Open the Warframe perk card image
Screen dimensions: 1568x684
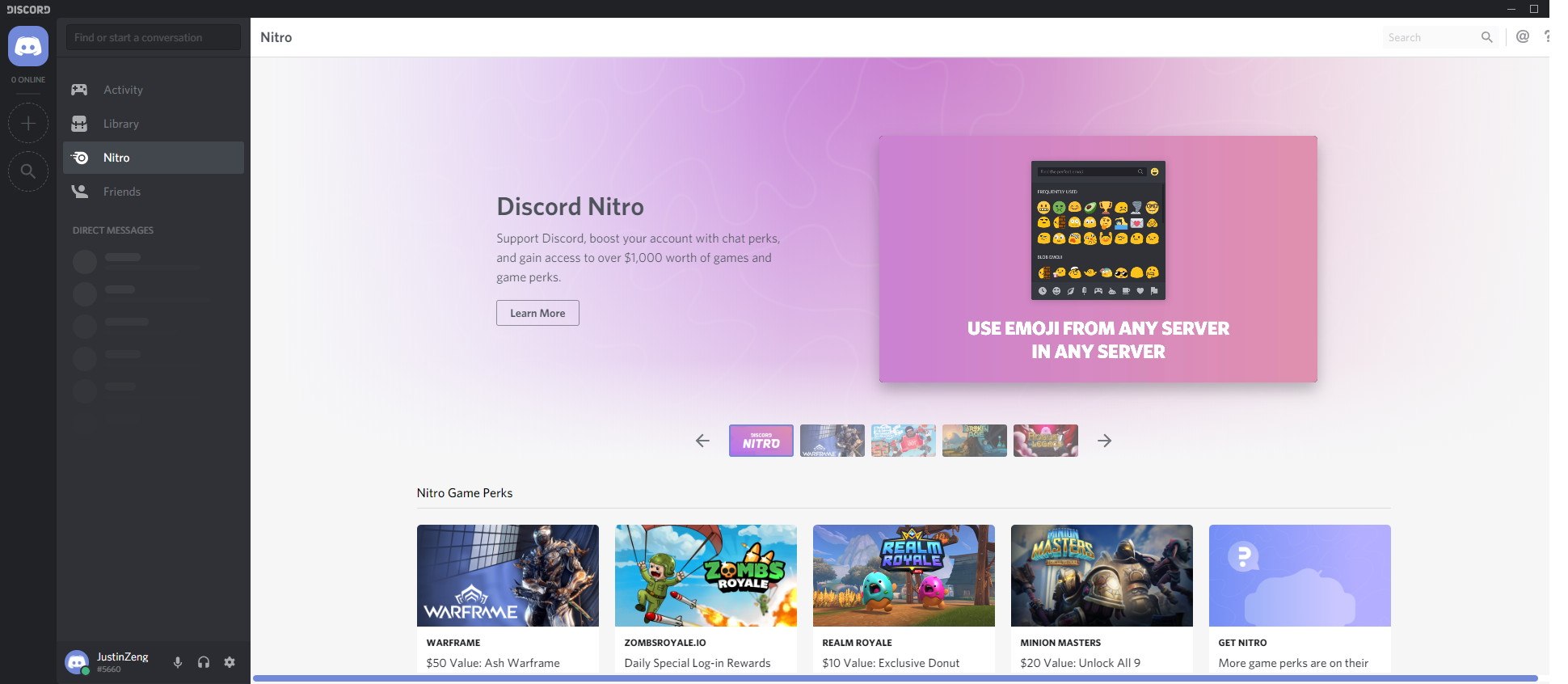point(508,576)
